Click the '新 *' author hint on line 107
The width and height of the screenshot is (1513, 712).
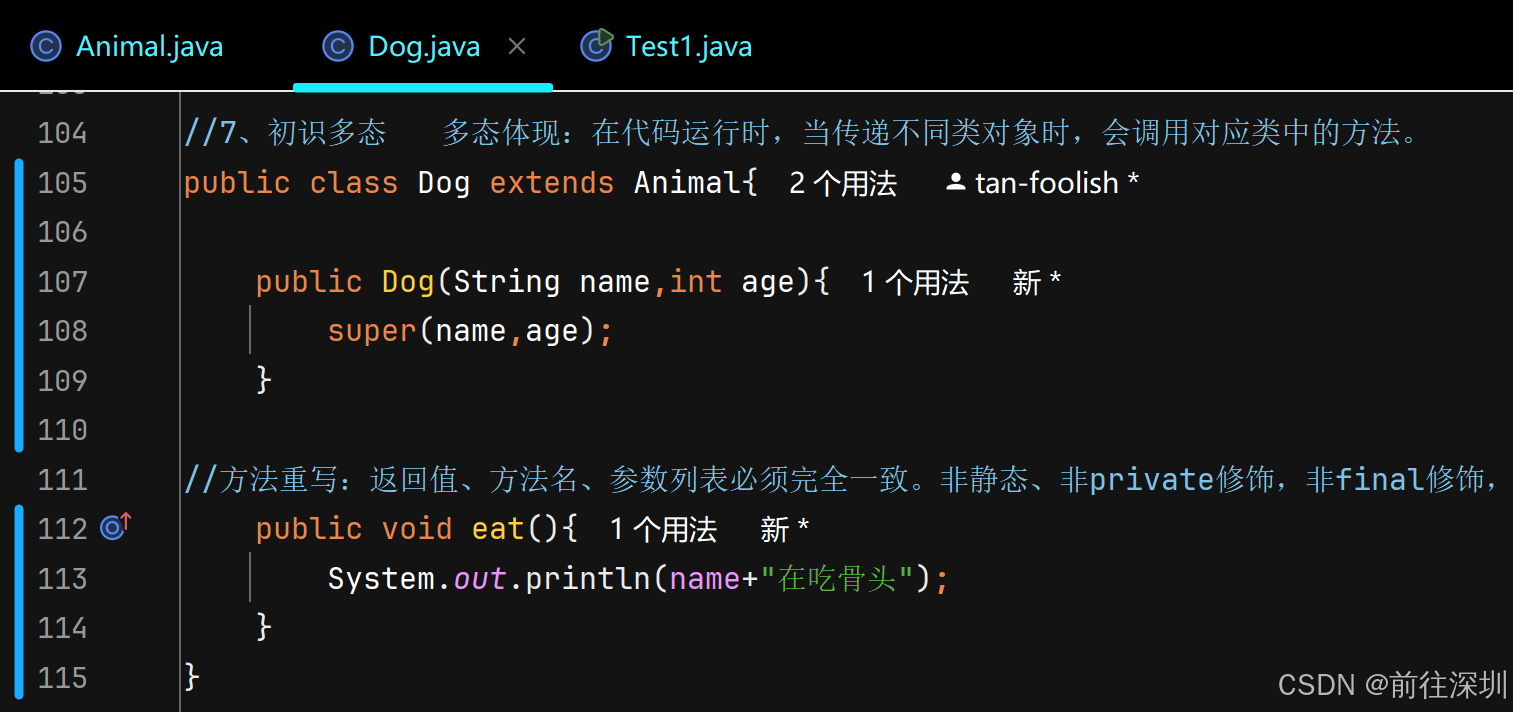[1036, 282]
